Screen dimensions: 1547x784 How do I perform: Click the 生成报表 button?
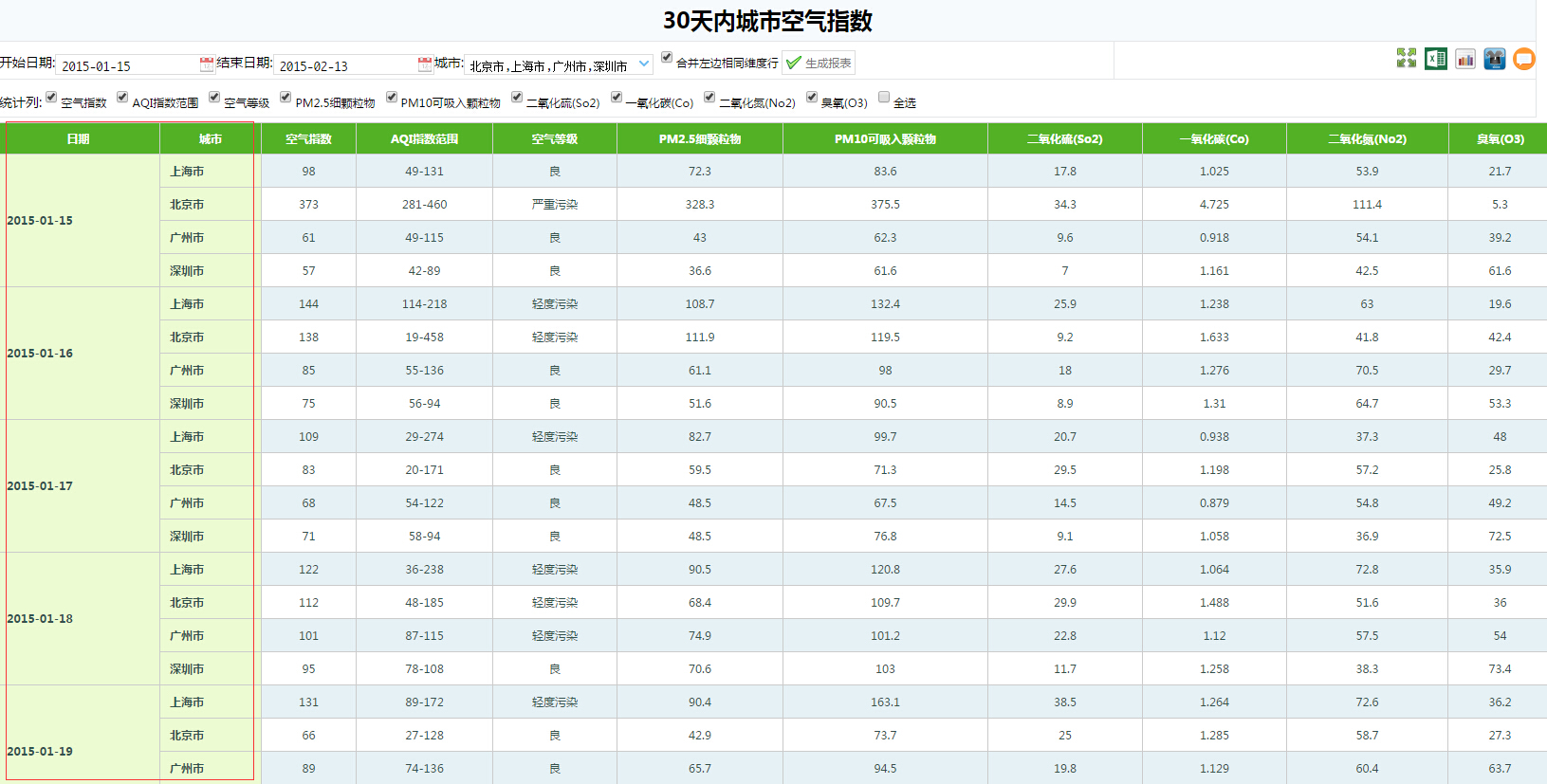point(819,64)
